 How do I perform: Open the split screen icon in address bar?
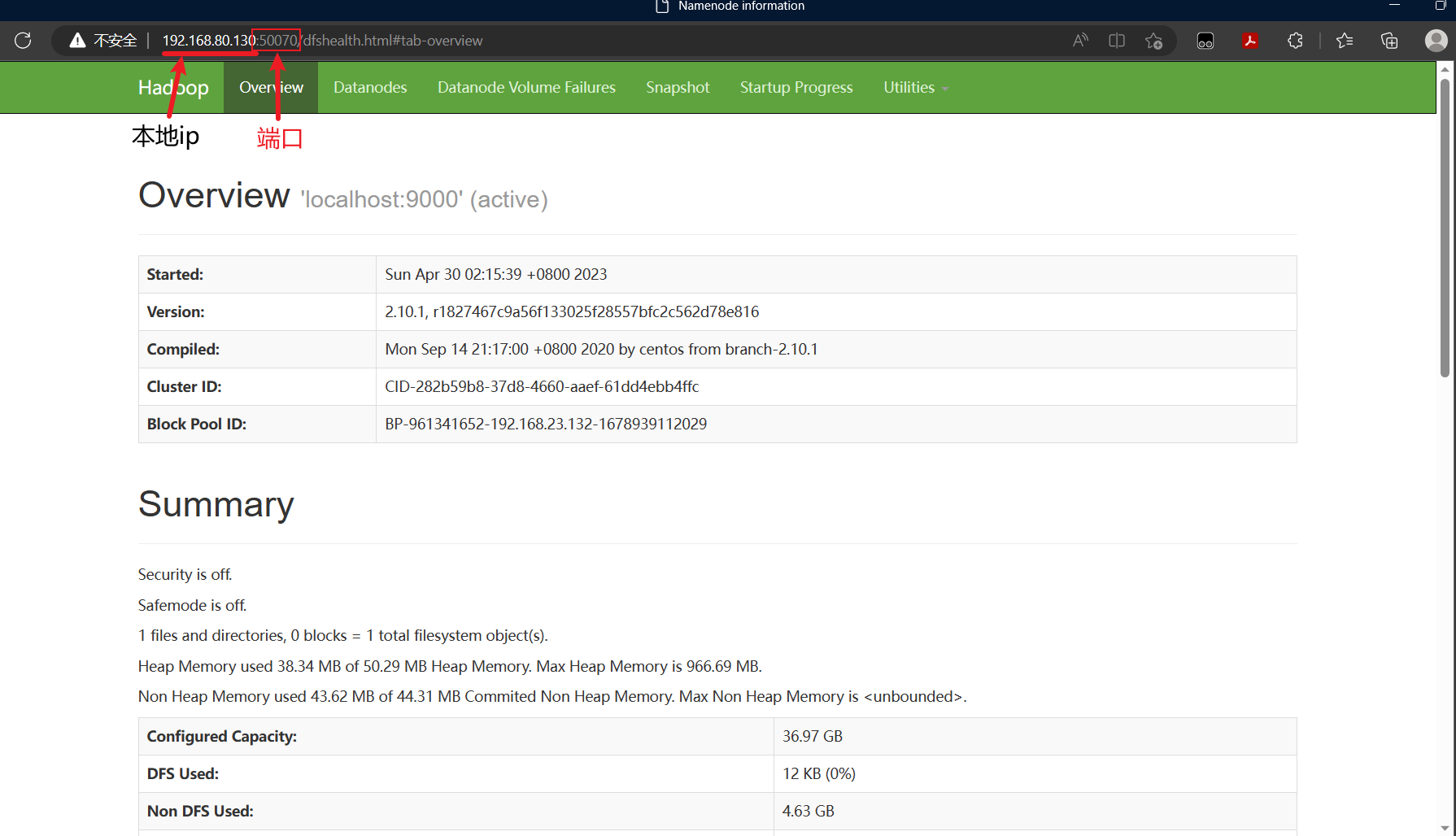1117,40
